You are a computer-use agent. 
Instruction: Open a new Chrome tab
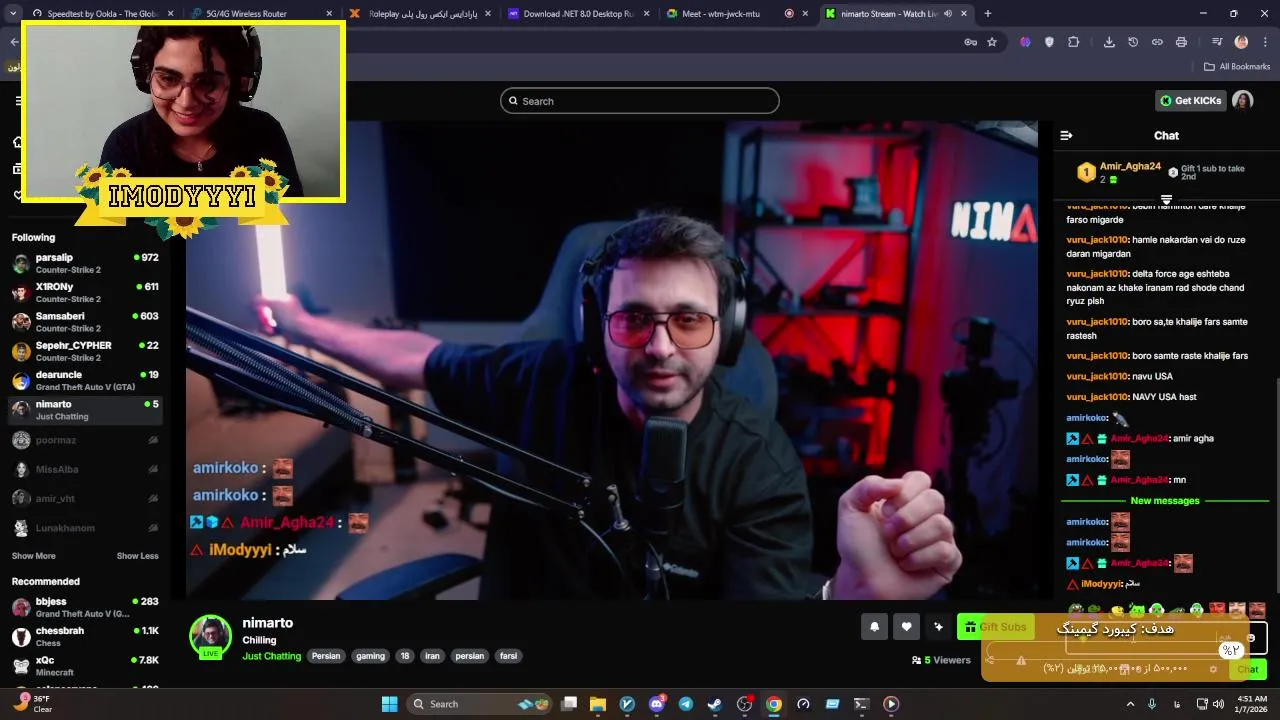coord(988,14)
